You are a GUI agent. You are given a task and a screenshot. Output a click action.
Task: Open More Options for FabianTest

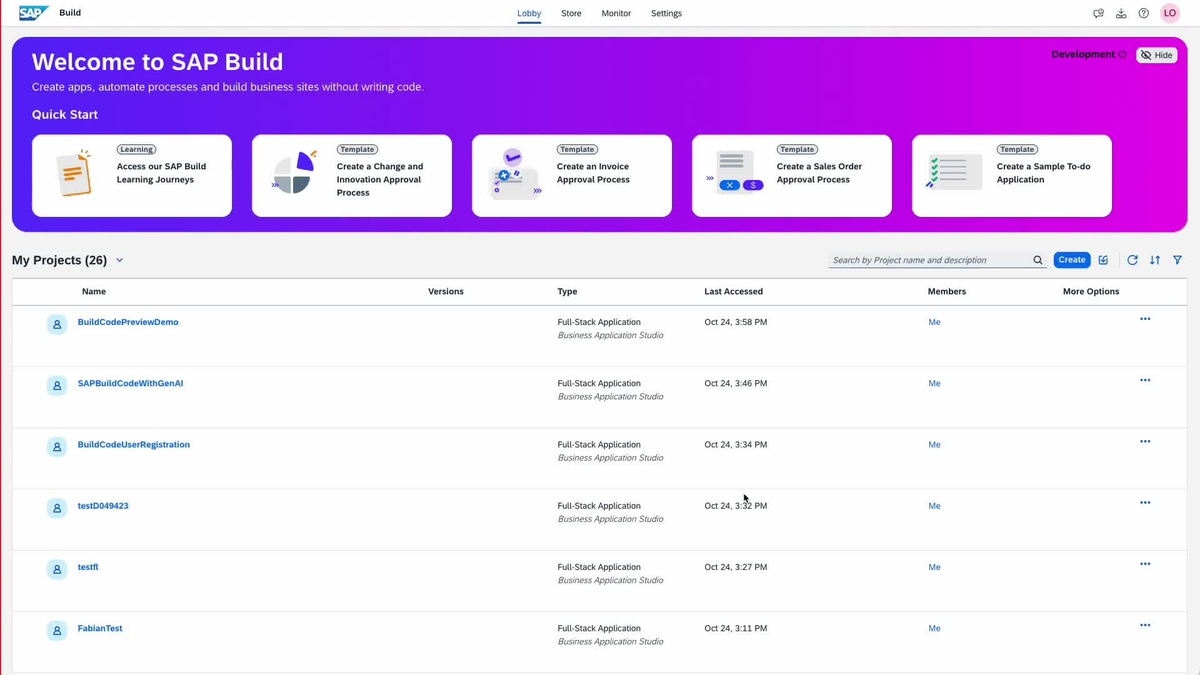(x=1144, y=624)
